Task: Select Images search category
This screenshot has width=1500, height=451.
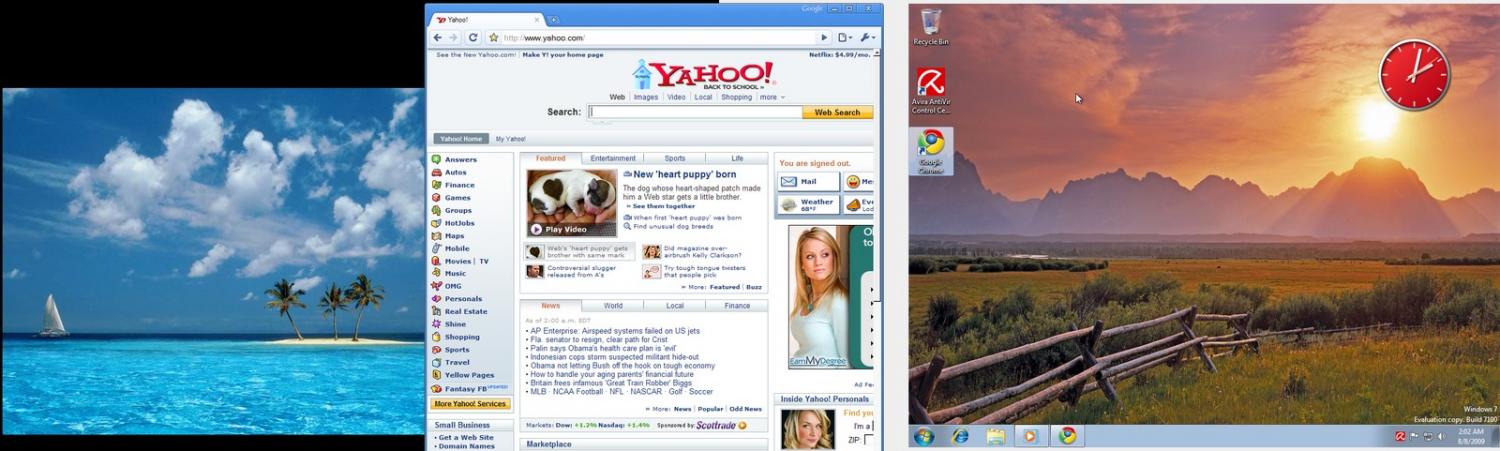Action: [645, 97]
